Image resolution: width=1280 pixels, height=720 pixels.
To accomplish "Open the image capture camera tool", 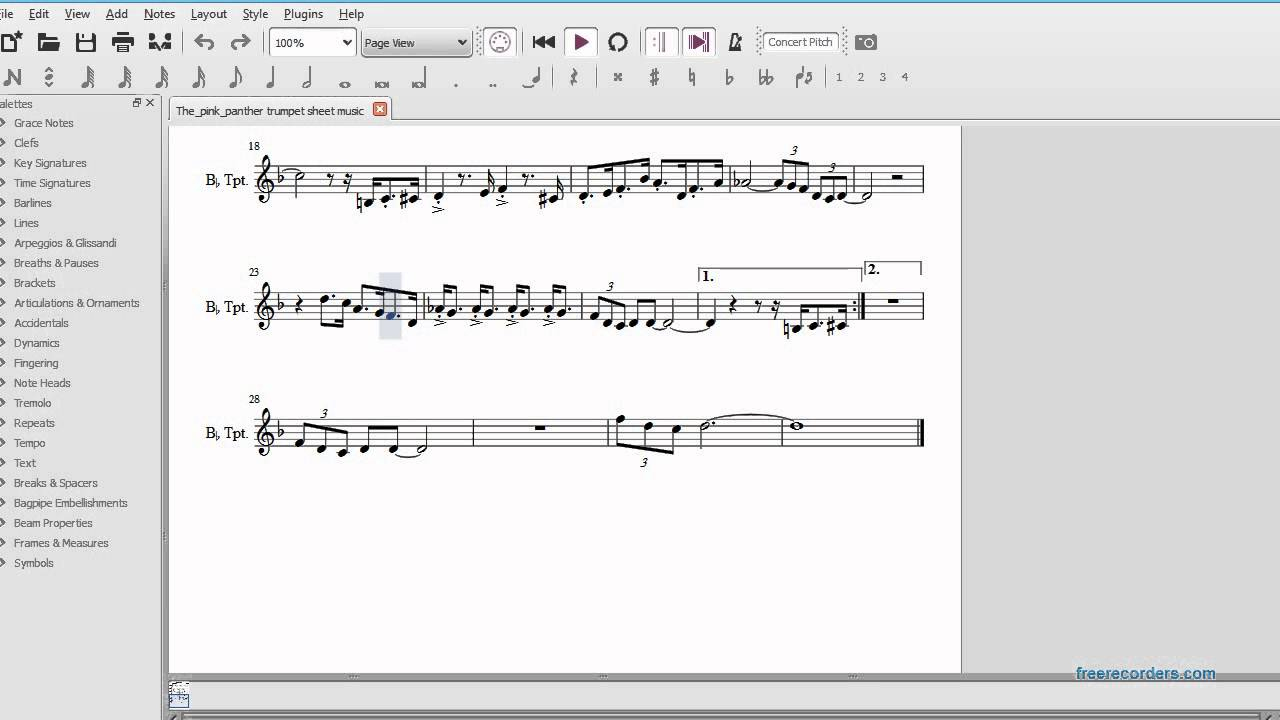I will (866, 42).
